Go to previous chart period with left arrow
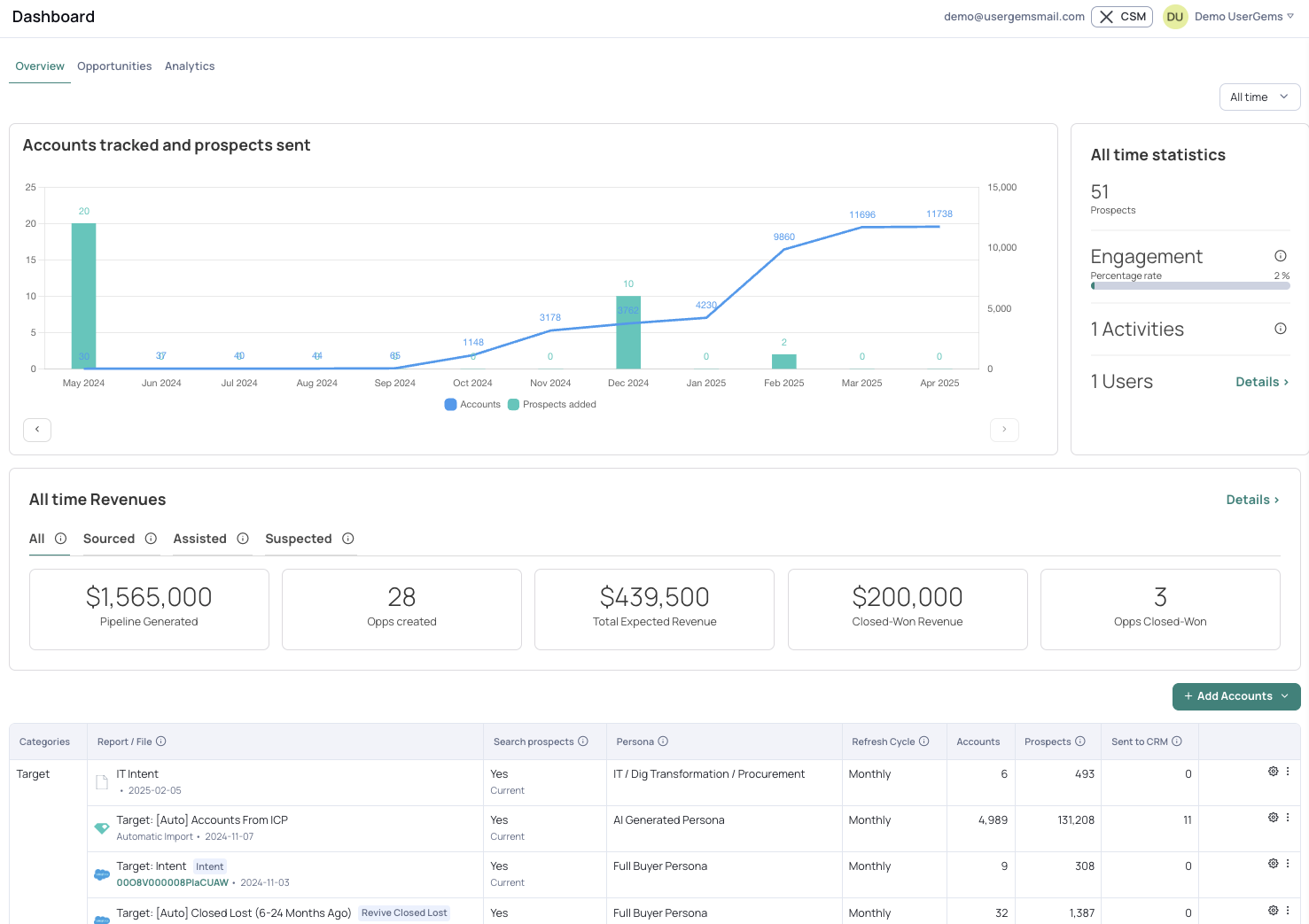The image size is (1309, 924). pos(37,430)
